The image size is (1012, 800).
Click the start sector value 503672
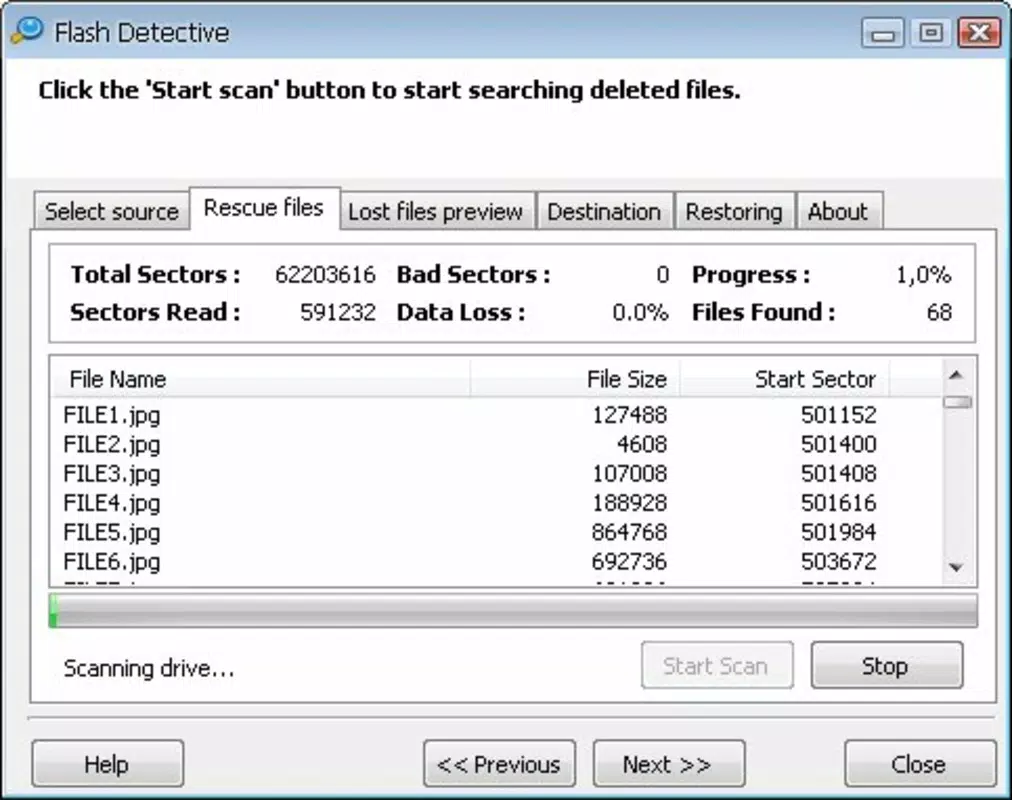(x=838, y=562)
